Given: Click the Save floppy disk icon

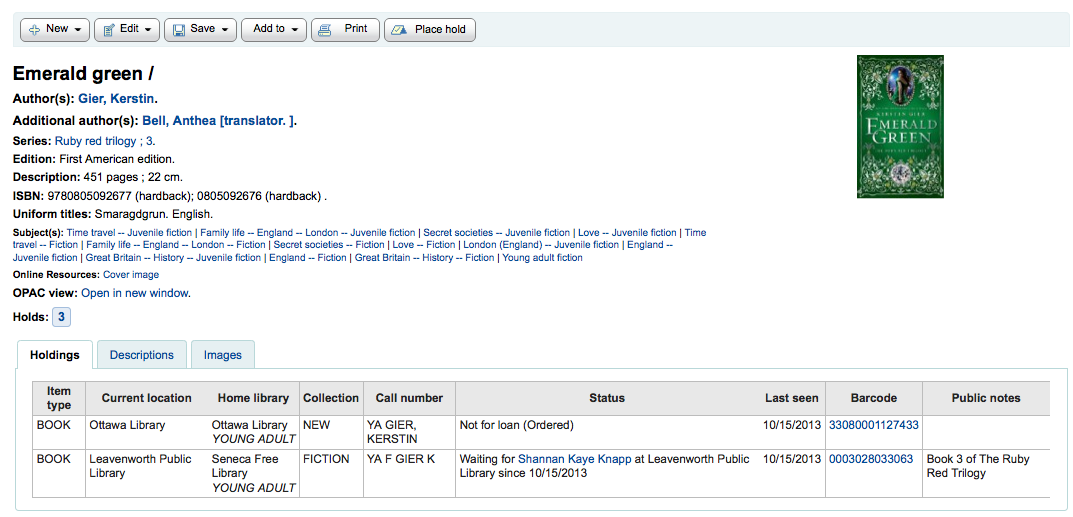Looking at the screenshot, I should [x=179, y=30].
